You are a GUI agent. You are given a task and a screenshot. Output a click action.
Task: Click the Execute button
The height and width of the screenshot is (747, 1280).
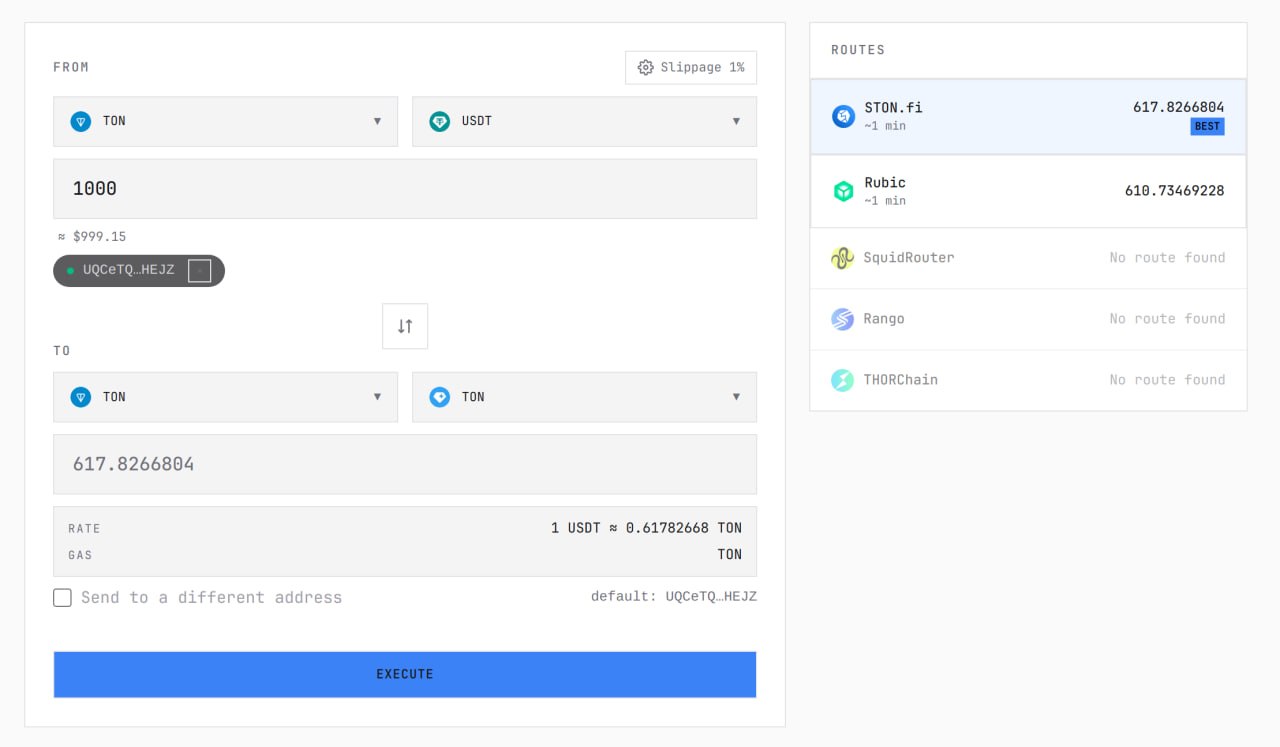click(405, 674)
